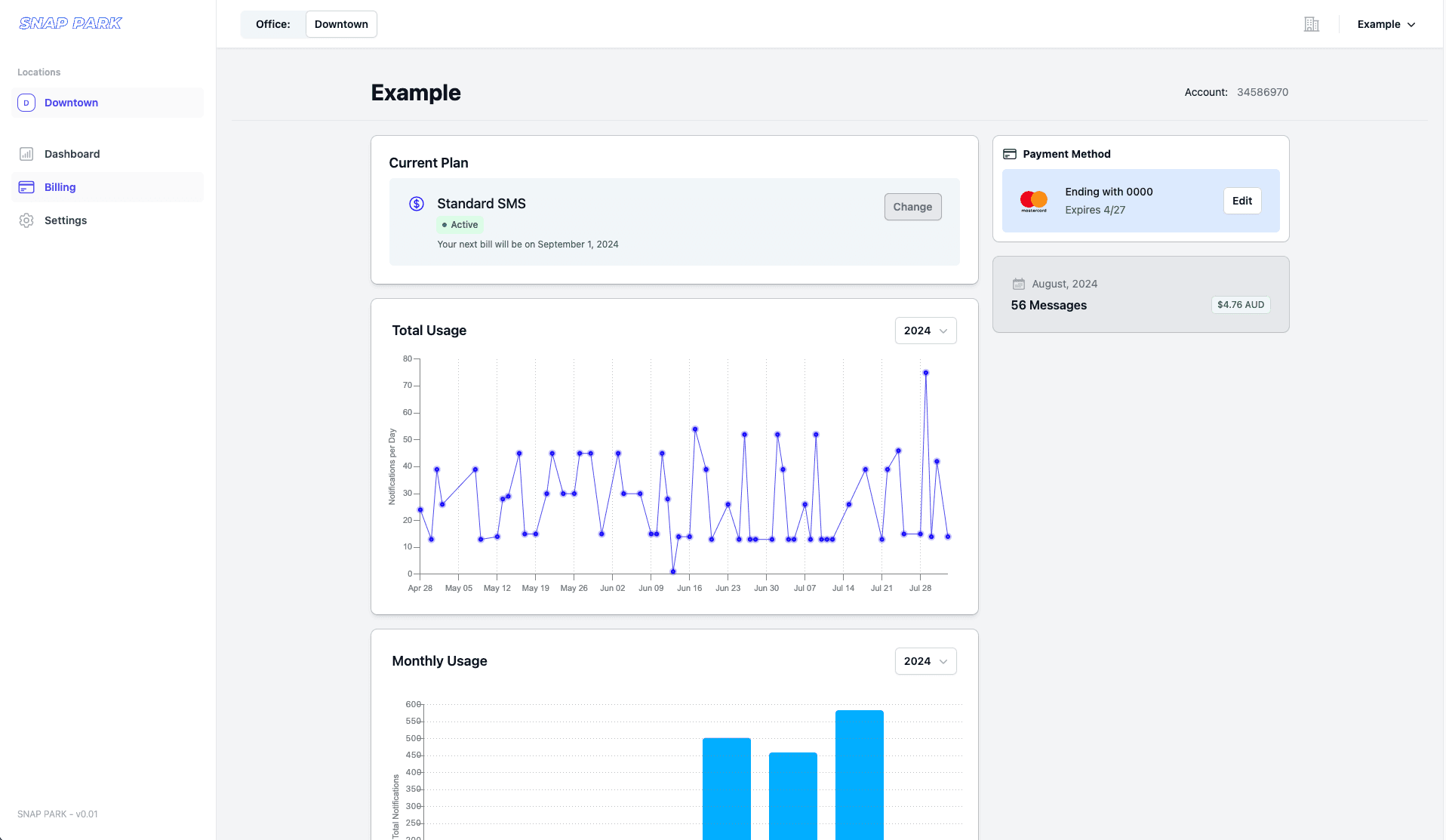This screenshot has height=840, width=1446.
Task: Open the Monthly Usage year selector
Action: click(926, 661)
